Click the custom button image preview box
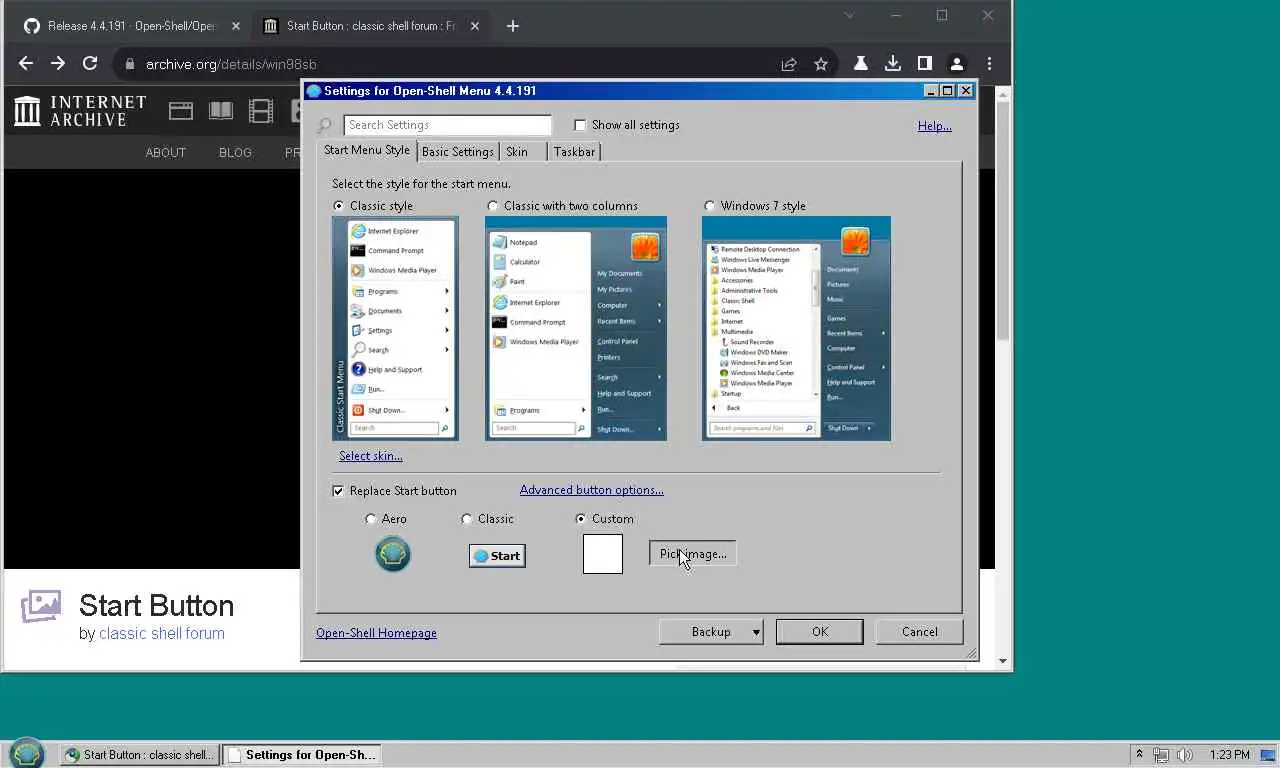This screenshot has height=768, width=1280. pyautogui.click(x=603, y=554)
